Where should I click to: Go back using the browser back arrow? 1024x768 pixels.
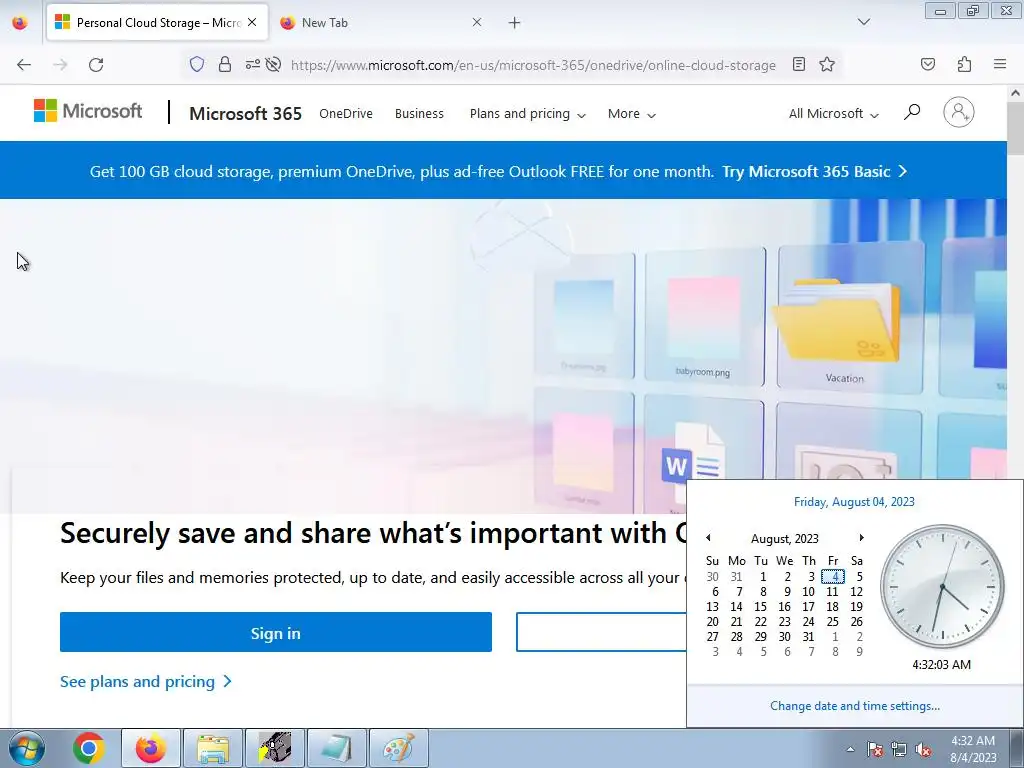pyautogui.click(x=24, y=65)
